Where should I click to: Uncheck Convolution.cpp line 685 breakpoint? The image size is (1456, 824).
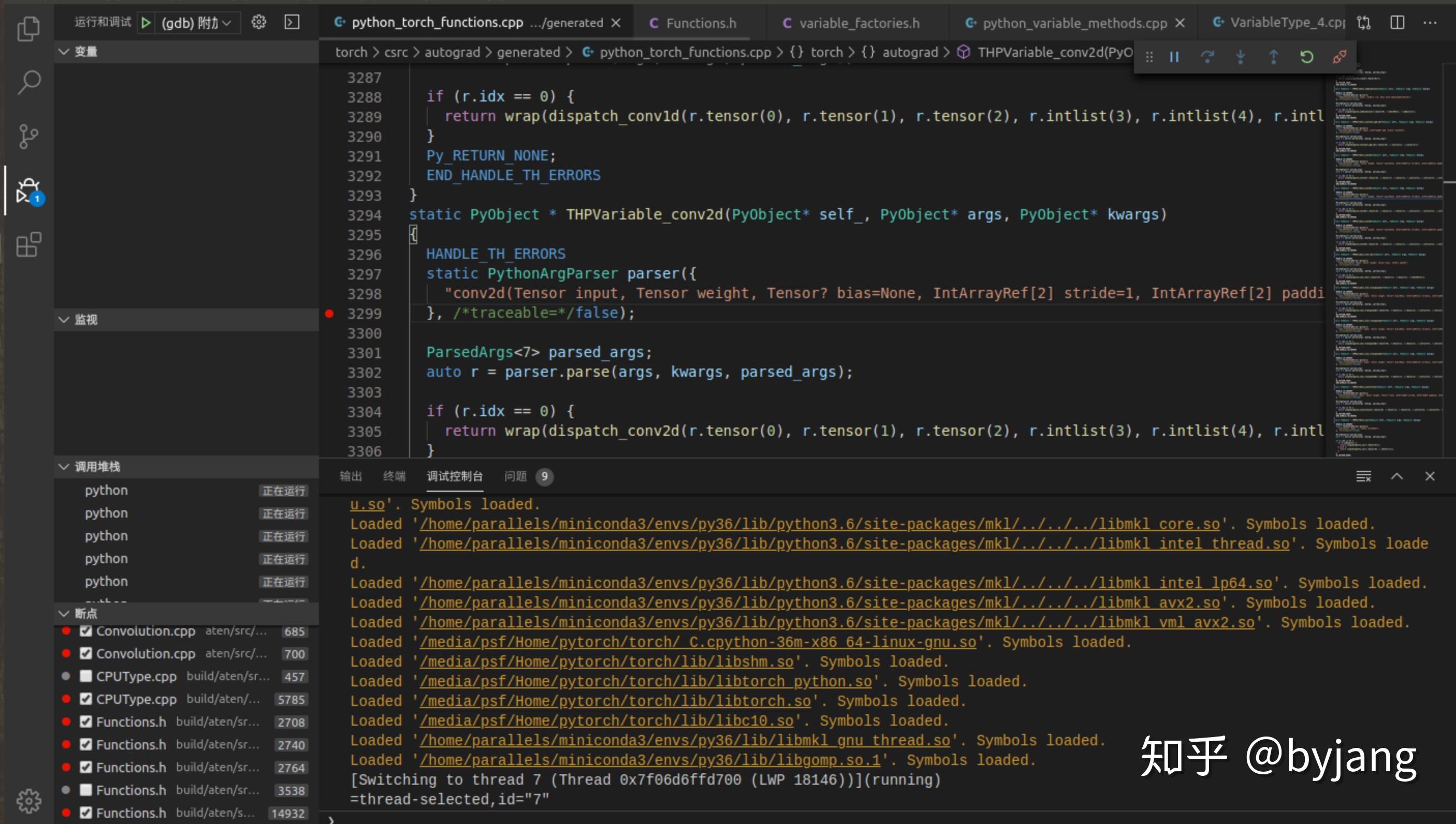click(86, 630)
